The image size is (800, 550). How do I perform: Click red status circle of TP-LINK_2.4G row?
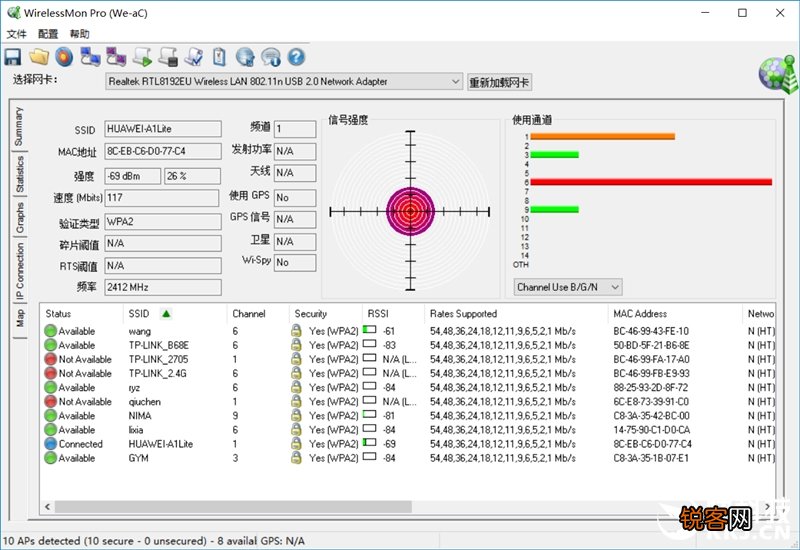[51, 373]
